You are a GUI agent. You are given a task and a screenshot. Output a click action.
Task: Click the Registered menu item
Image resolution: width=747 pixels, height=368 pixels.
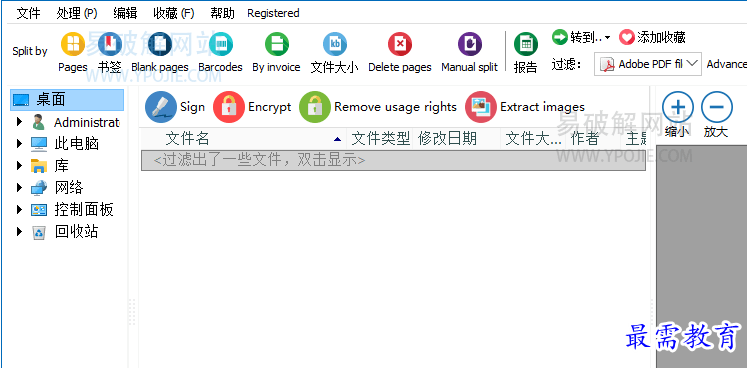pyautogui.click(x=273, y=13)
